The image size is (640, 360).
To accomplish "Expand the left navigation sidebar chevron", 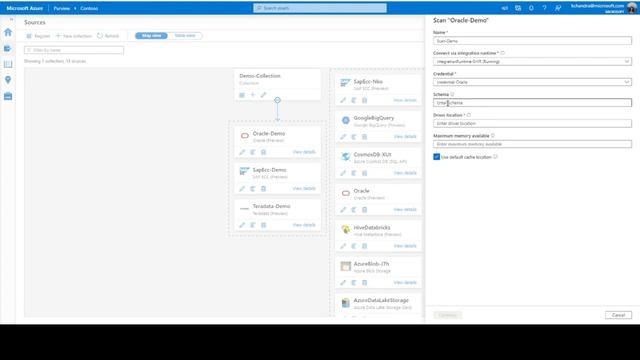I will (x=11, y=19).
